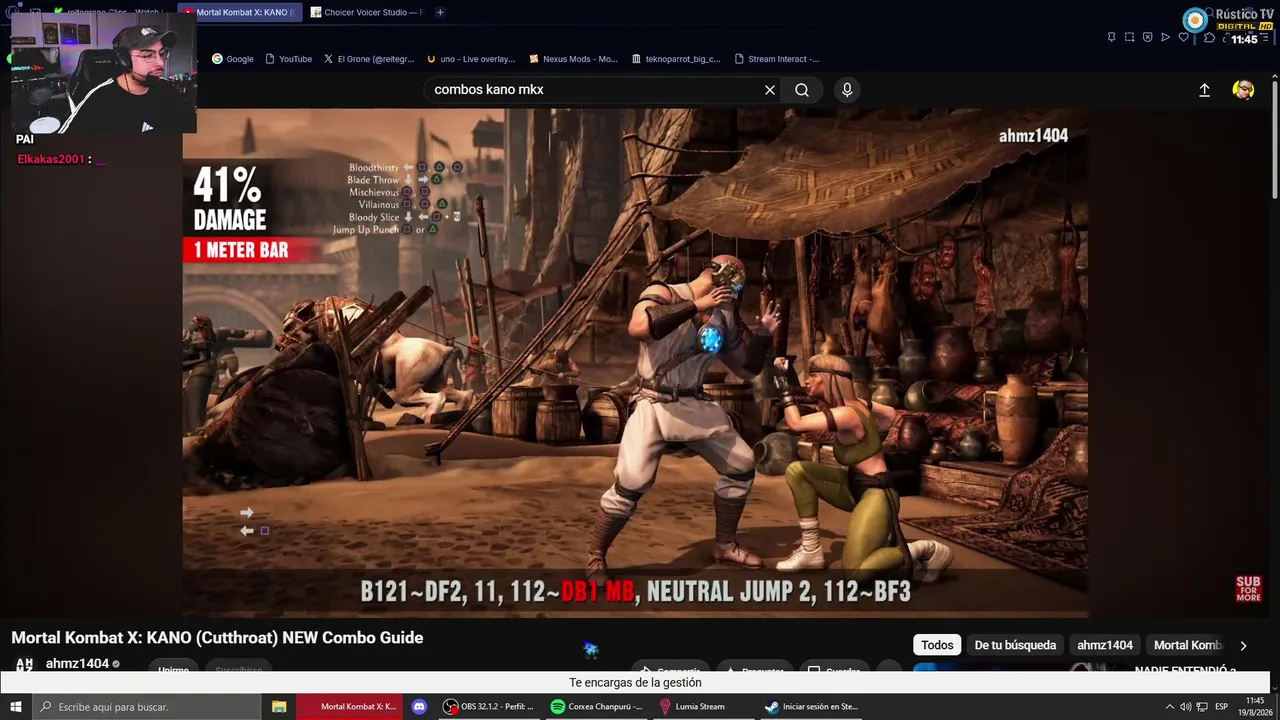The height and width of the screenshot is (720, 1280).
Task: Click the play arrow icon in toolbar
Action: [1165, 37]
